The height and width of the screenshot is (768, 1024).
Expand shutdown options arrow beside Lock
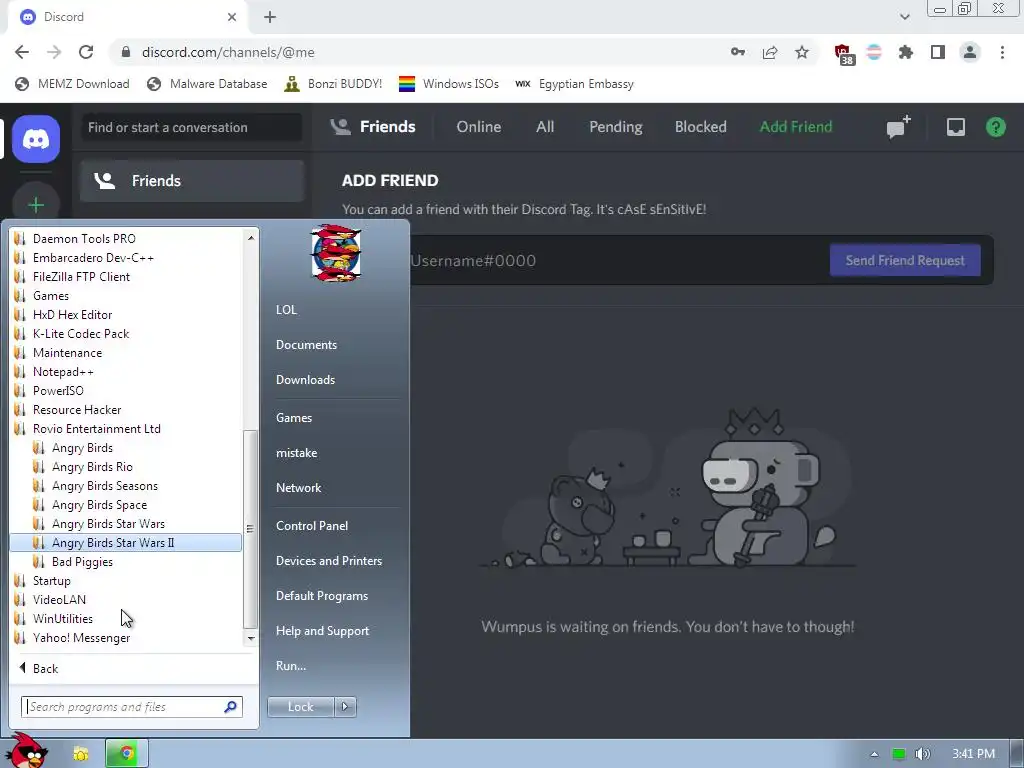pyautogui.click(x=345, y=707)
